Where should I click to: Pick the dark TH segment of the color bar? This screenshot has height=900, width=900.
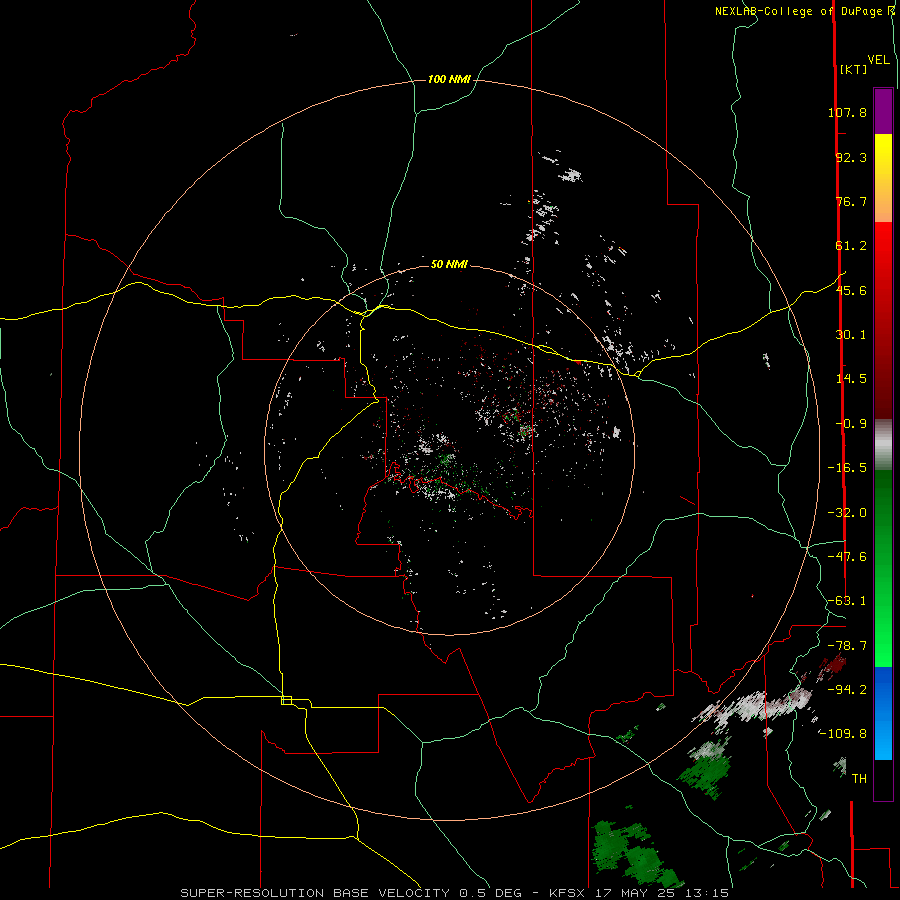tap(883, 779)
